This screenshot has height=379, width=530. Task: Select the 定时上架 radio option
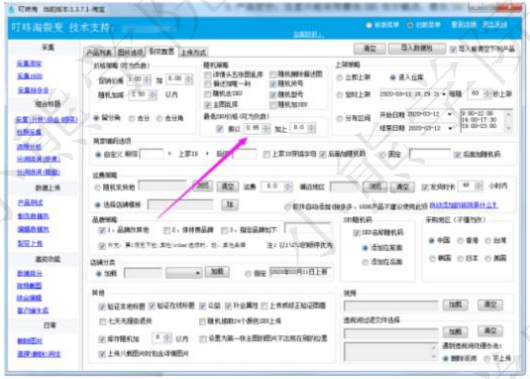point(340,95)
